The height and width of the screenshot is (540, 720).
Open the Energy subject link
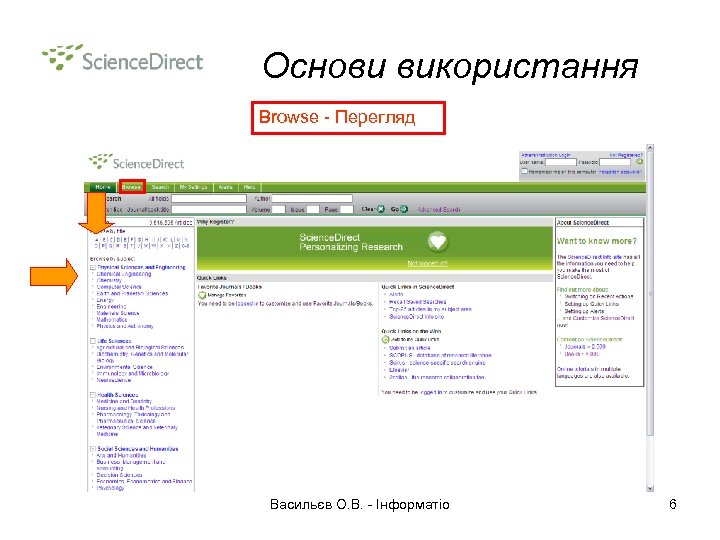coord(105,300)
